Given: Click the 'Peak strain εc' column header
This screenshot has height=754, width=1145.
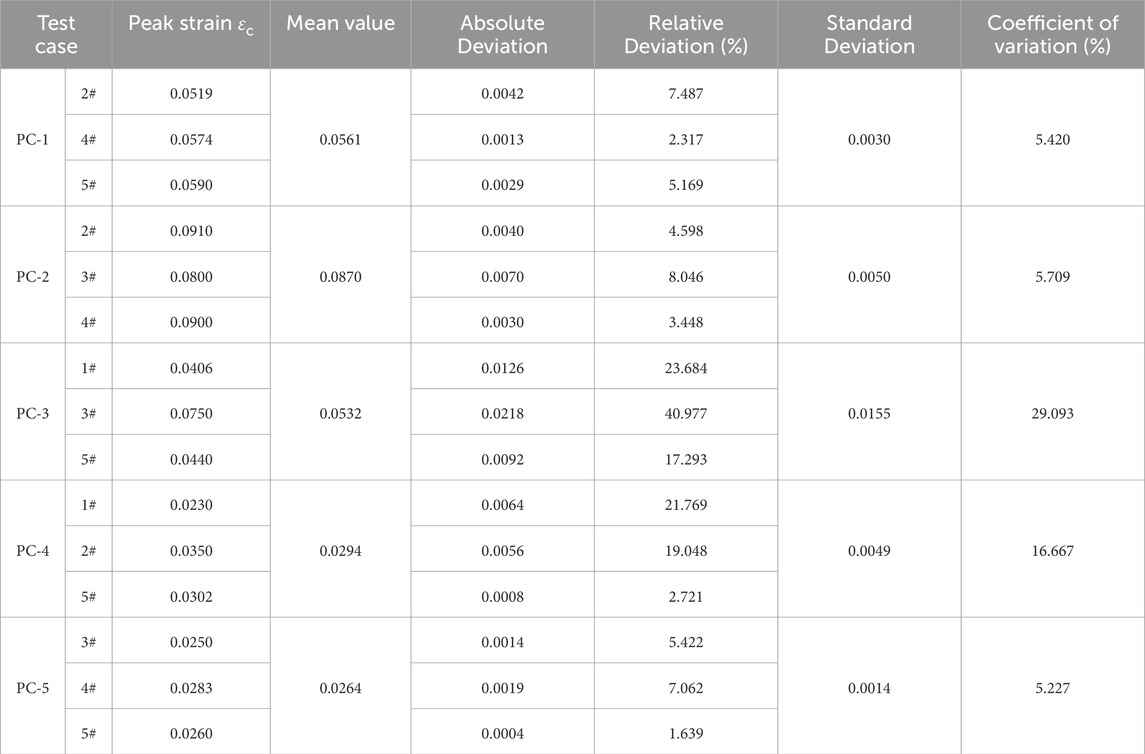Looking at the screenshot, I should click(x=191, y=34).
